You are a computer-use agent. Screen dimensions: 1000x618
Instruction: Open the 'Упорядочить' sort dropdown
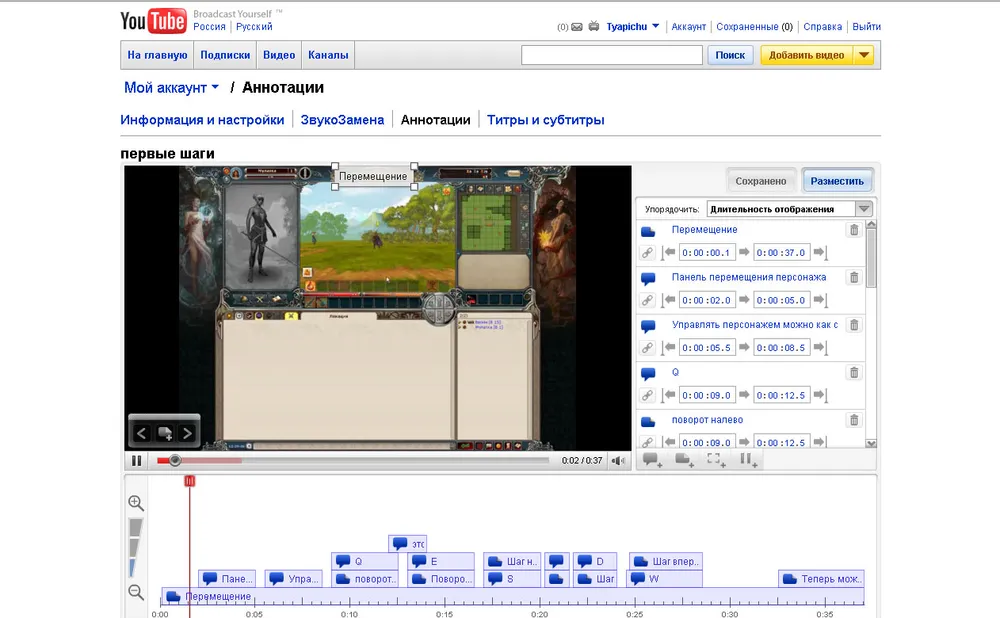[x=789, y=209]
